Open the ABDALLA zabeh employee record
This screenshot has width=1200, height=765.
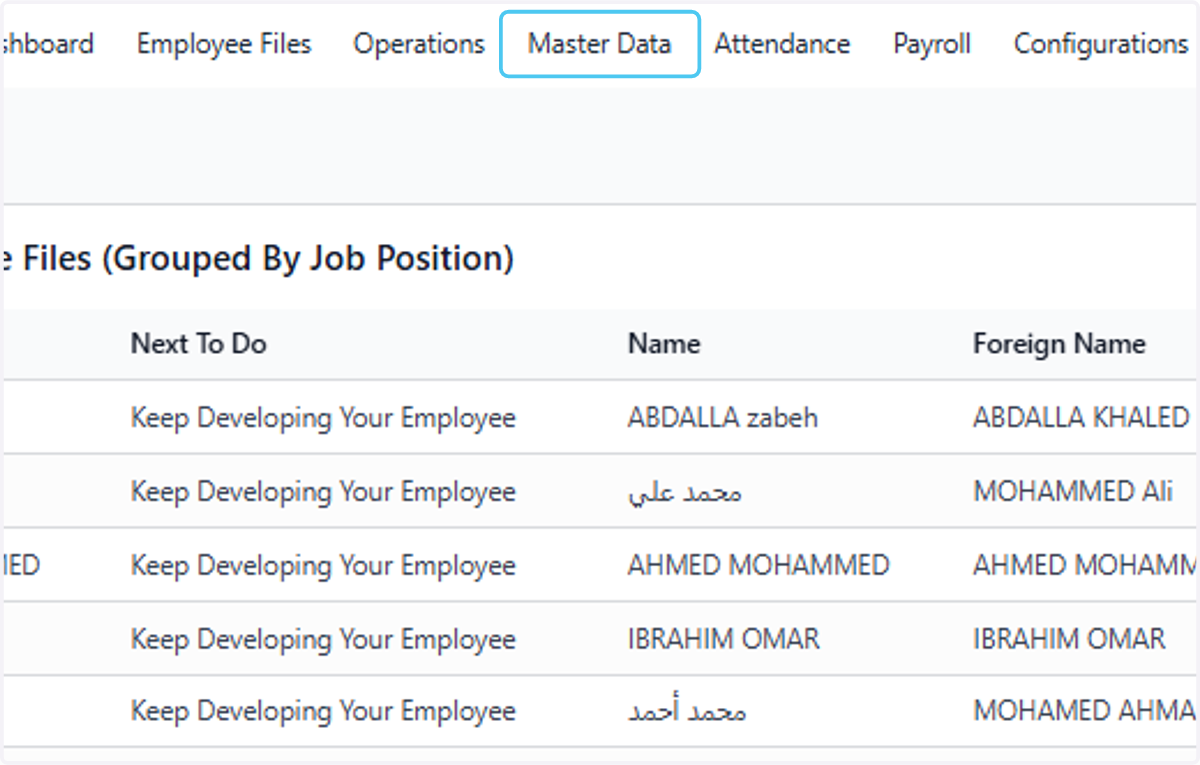click(723, 417)
